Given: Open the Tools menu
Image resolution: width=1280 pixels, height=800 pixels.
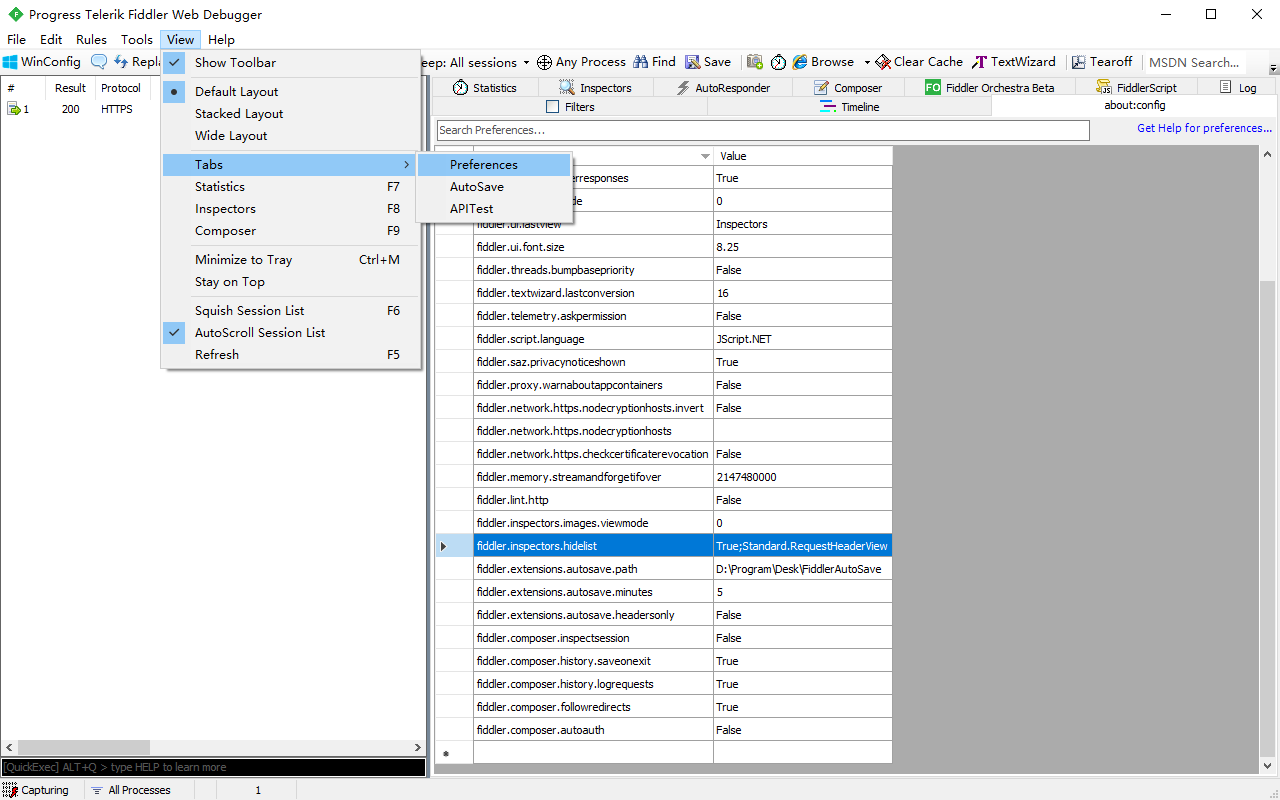Looking at the screenshot, I should tap(137, 40).
